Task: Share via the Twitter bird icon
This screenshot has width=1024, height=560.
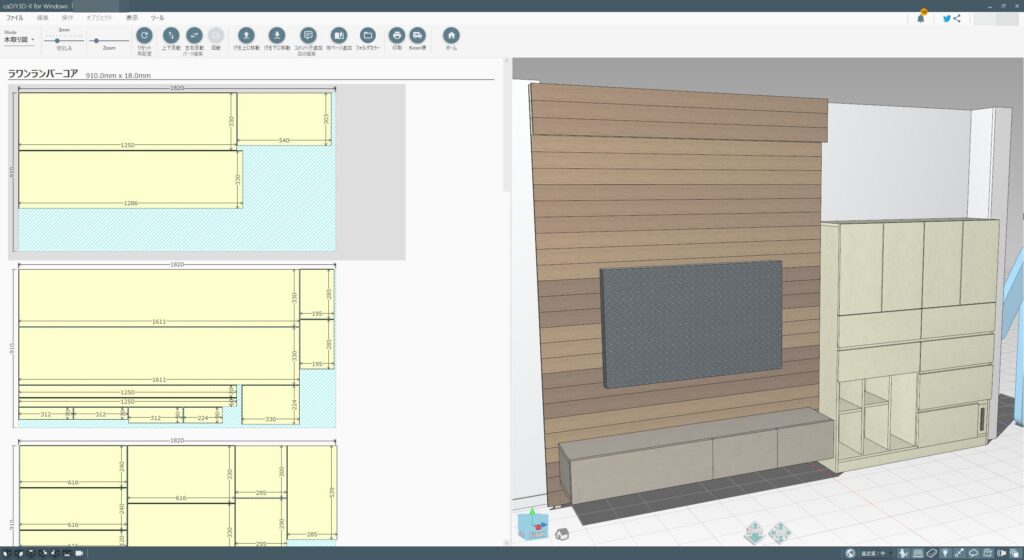Action: point(947,18)
